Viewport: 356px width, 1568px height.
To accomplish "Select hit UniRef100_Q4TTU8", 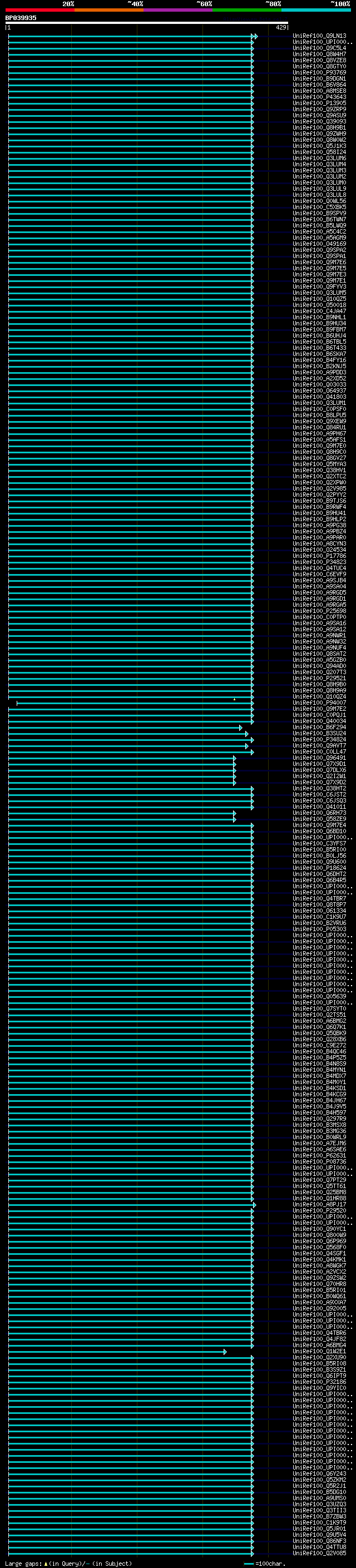I will pyautogui.click(x=319, y=1547).
